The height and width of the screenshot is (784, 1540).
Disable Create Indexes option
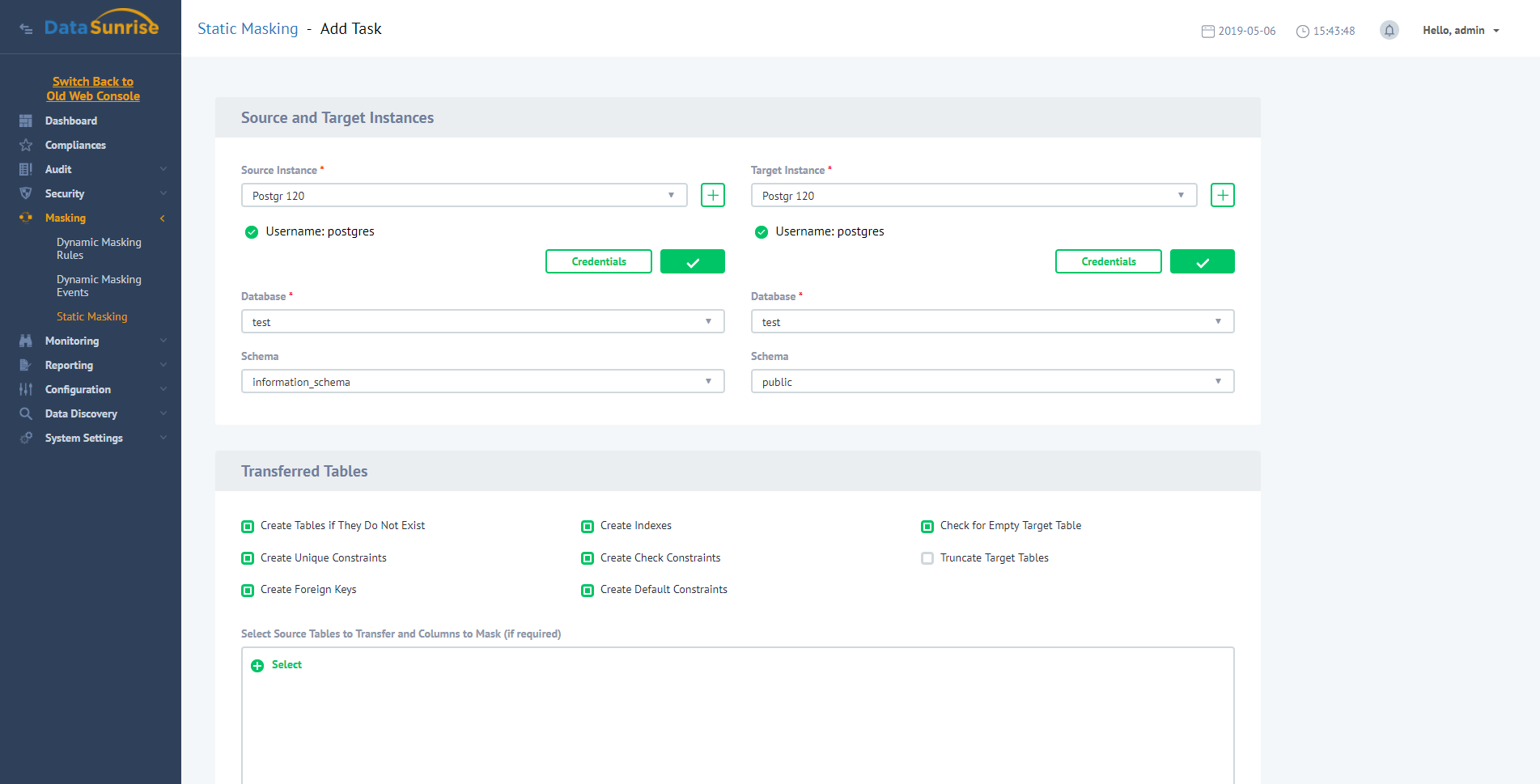587,526
